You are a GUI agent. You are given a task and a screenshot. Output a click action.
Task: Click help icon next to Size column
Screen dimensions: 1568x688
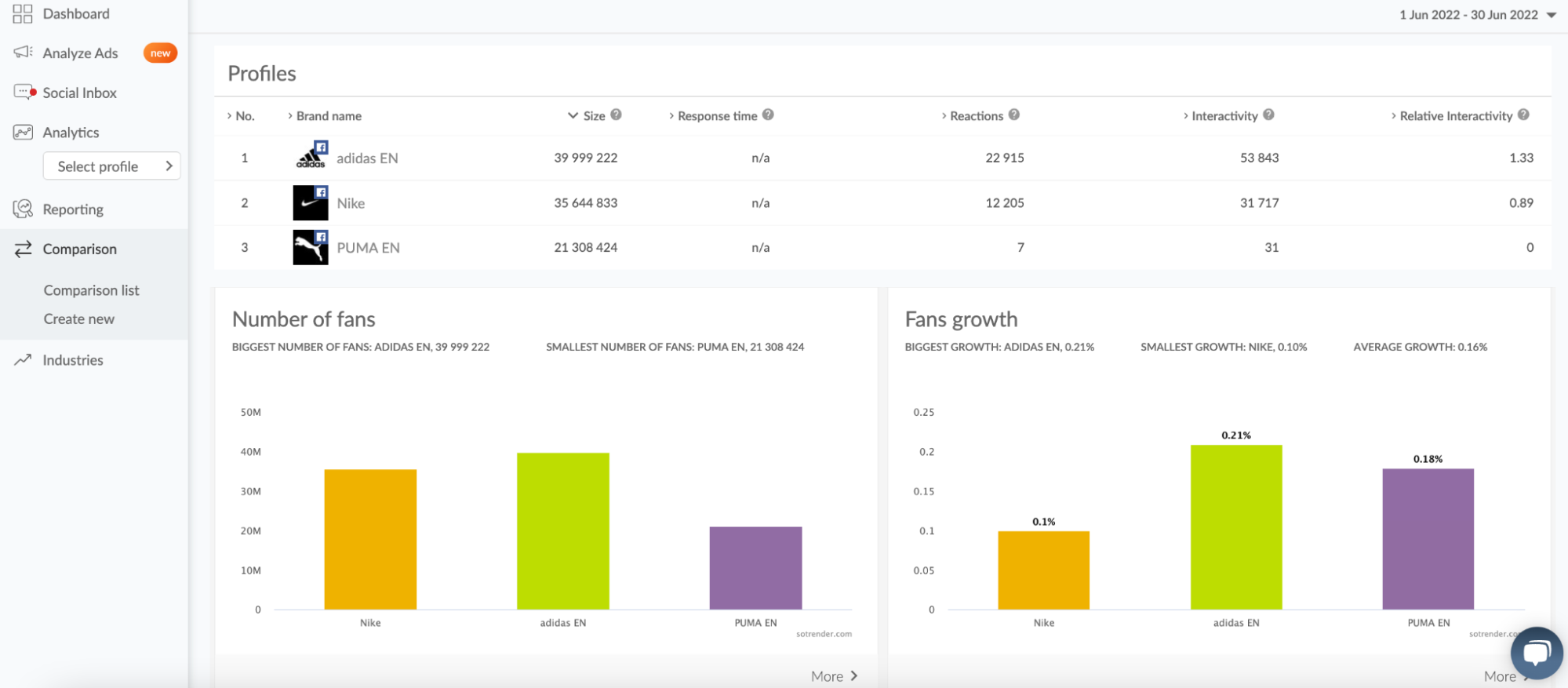point(617,115)
